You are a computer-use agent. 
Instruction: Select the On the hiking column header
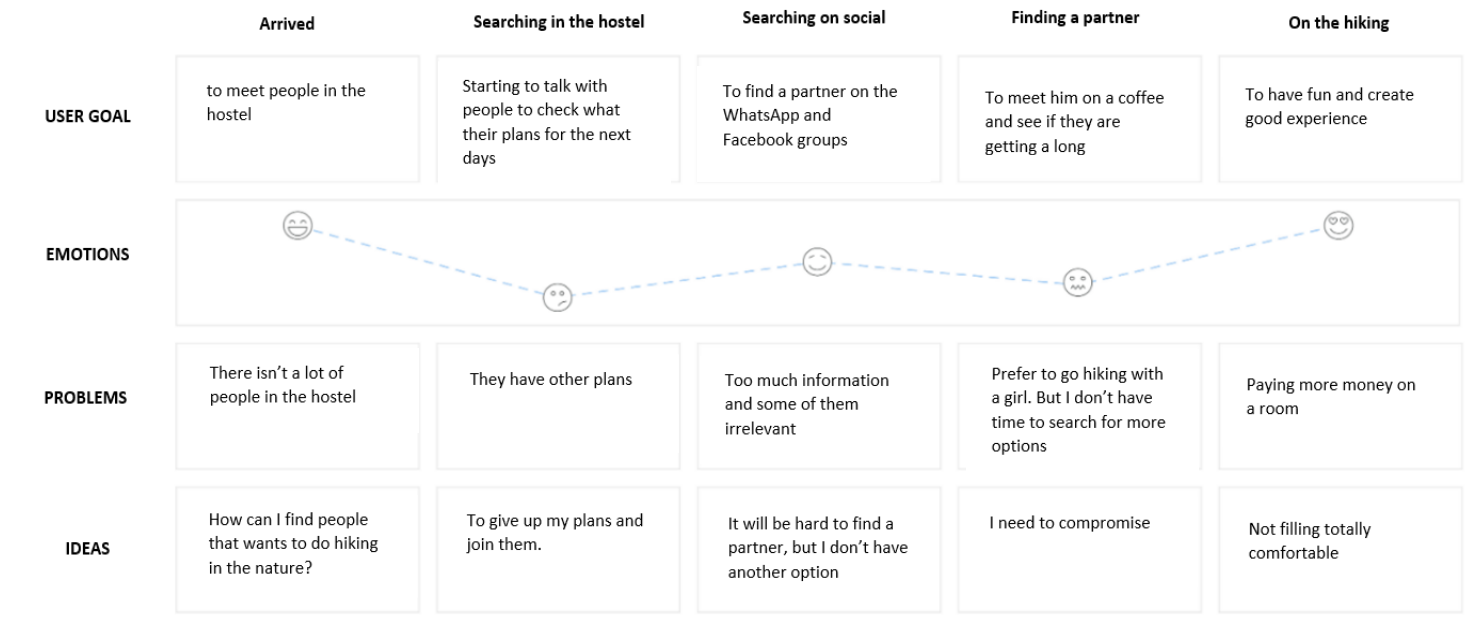[1338, 24]
